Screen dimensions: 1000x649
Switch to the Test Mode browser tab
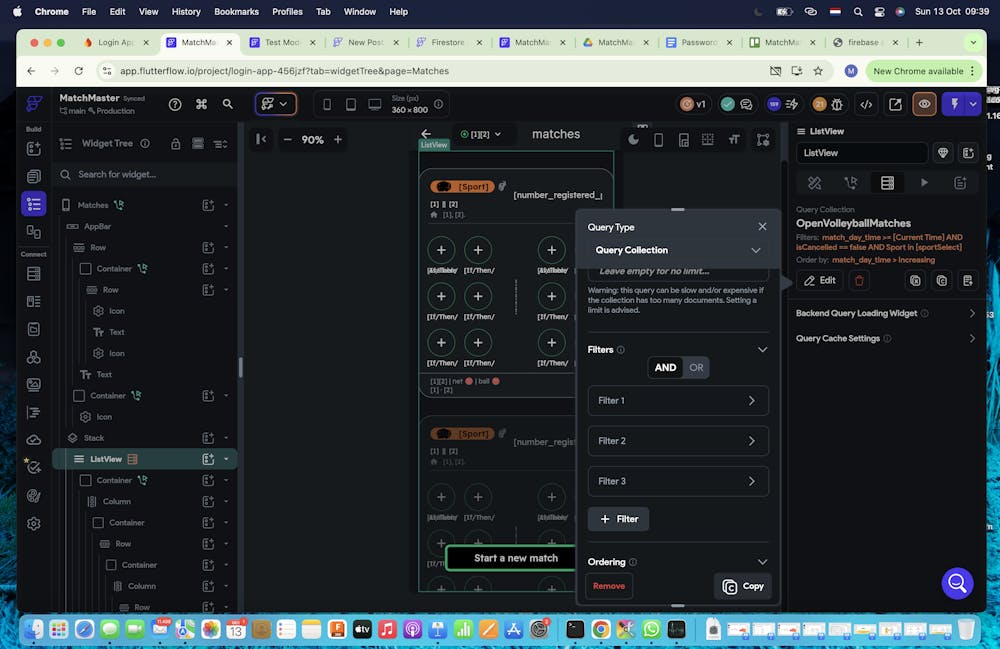(x=281, y=42)
